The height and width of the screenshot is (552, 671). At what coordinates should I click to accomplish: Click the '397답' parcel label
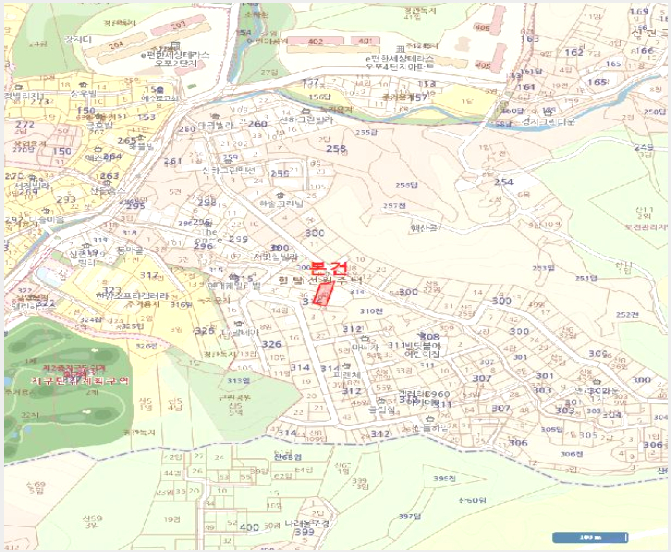coord(410,516)
